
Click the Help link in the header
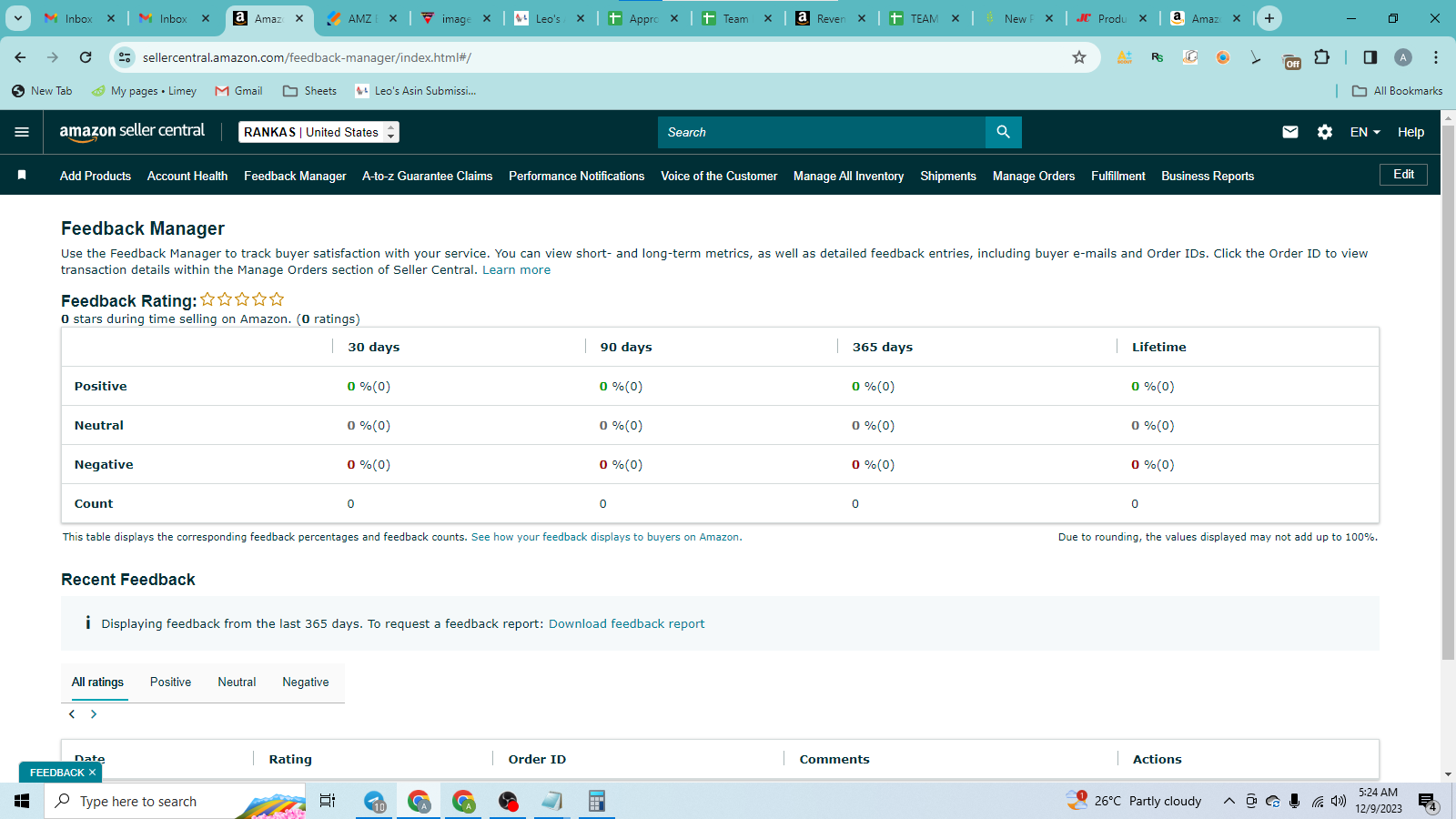click(1410, 132)
